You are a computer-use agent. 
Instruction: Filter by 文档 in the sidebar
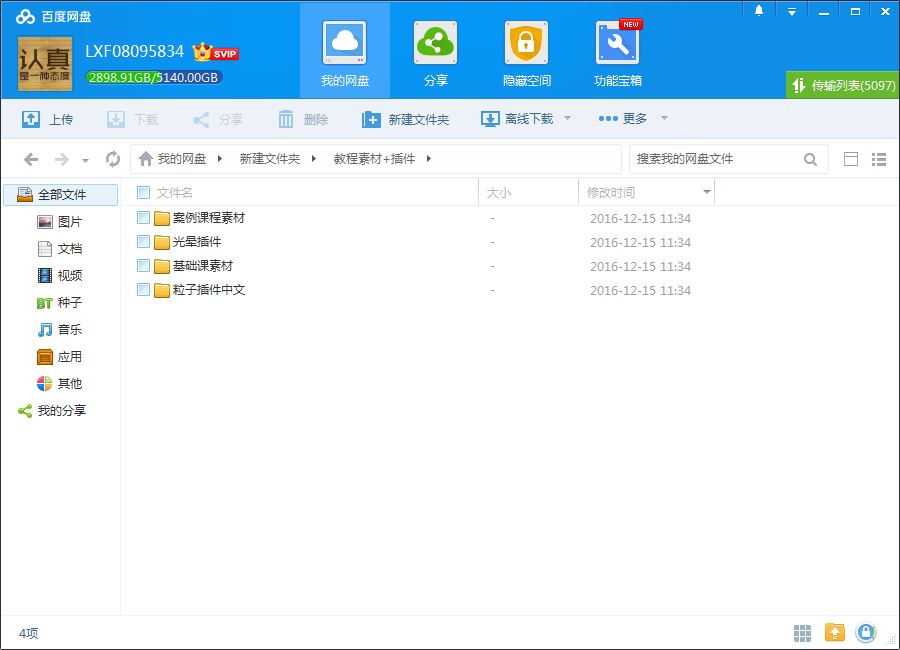click(x=60, y=249)
